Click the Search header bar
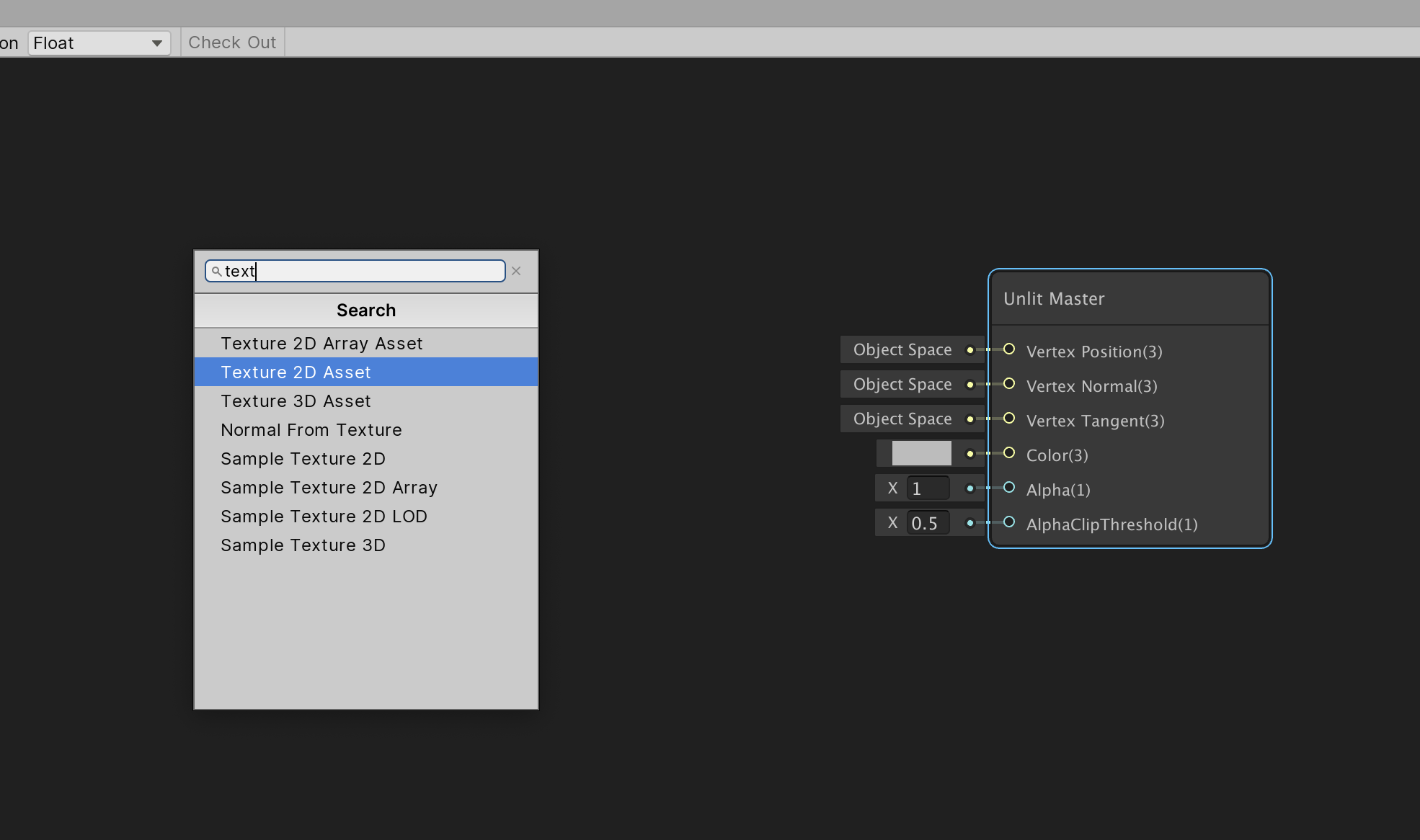1420x840 pixels. point(365,310)
